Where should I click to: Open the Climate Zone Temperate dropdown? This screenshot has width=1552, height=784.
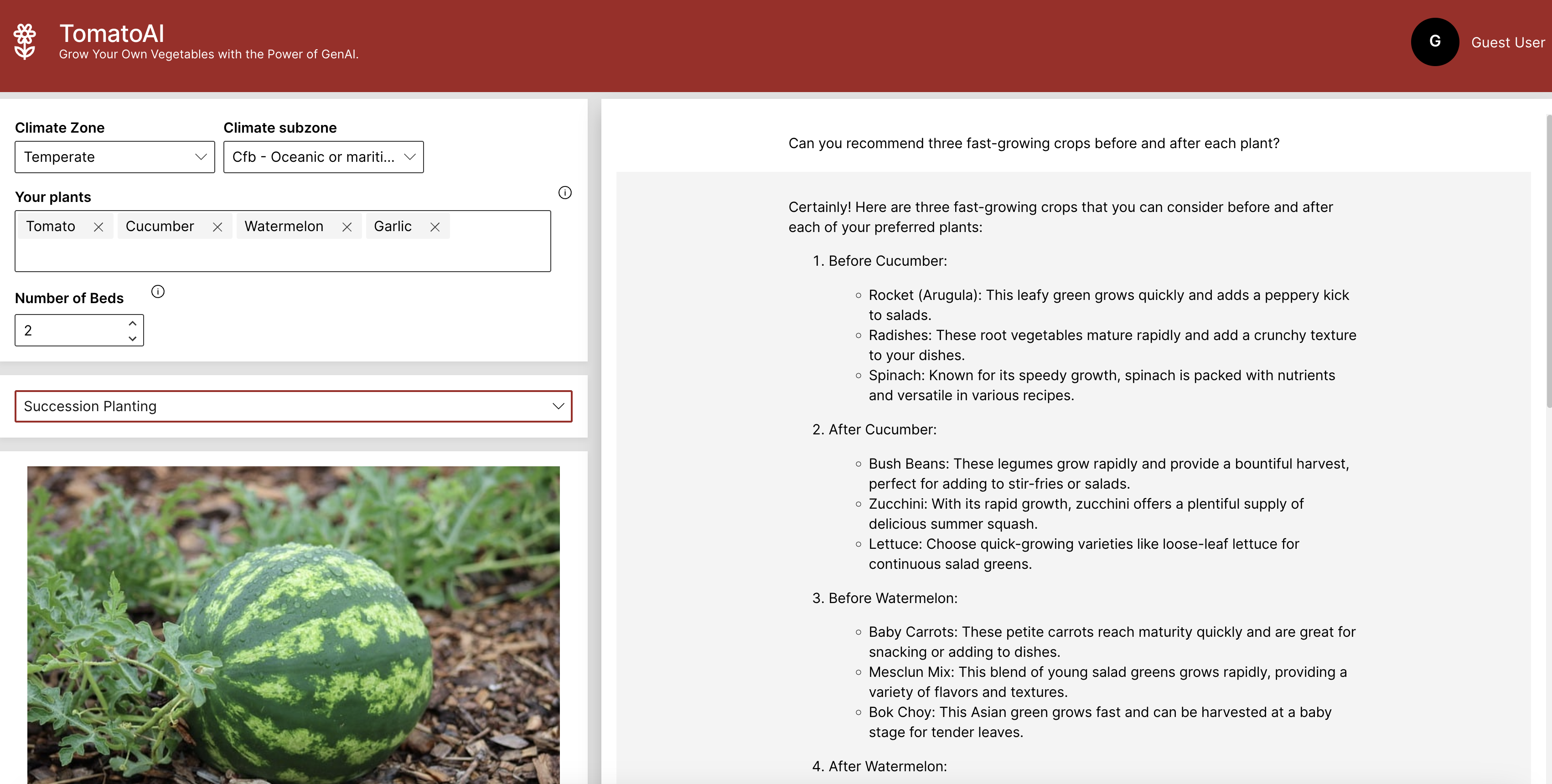tap(114, 157)
